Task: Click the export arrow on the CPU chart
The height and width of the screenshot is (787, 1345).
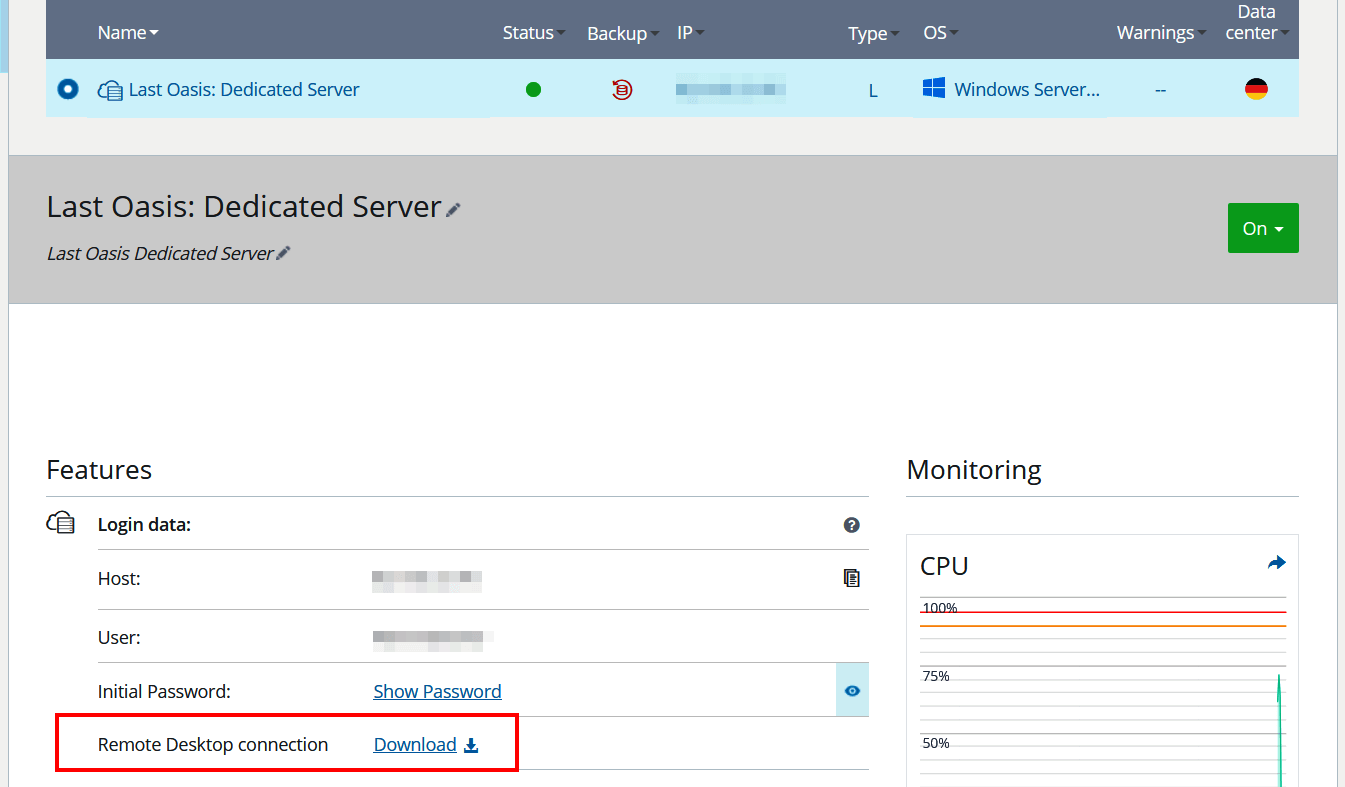Action: point(1276,562)
